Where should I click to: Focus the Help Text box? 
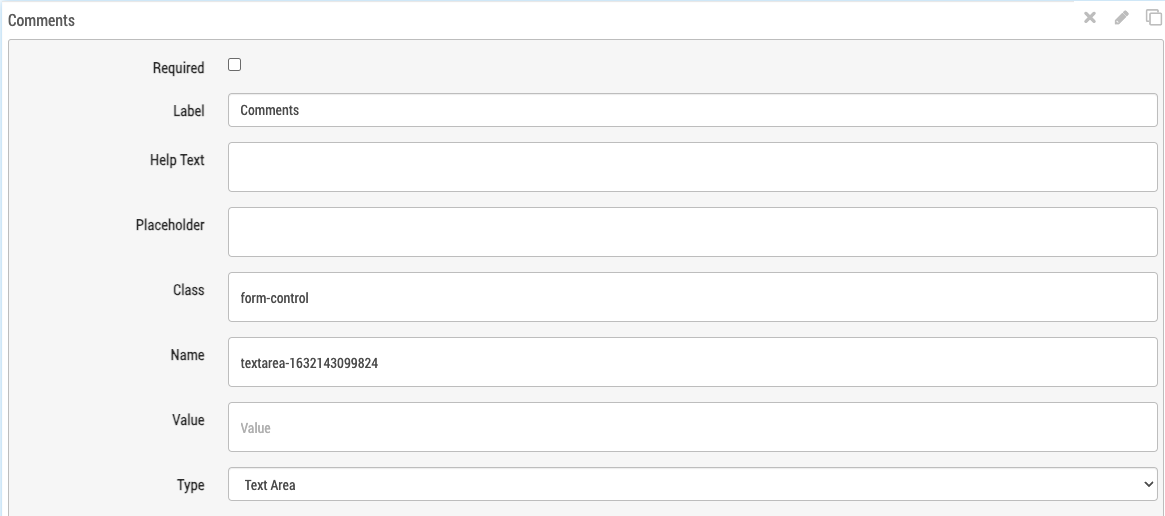(x=692, y=166)
